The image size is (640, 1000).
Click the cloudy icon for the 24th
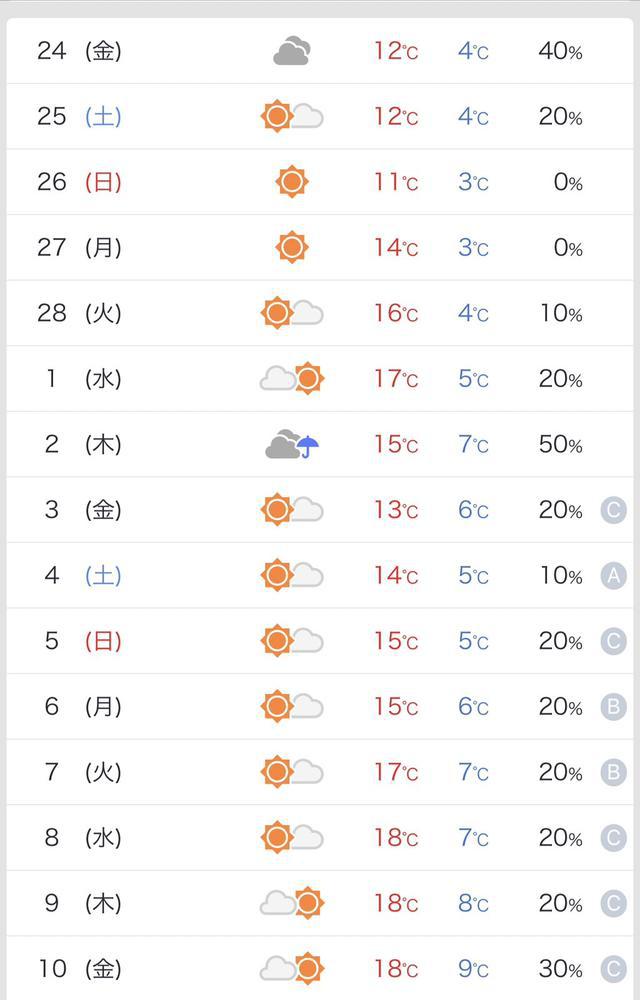pos(292,51)
